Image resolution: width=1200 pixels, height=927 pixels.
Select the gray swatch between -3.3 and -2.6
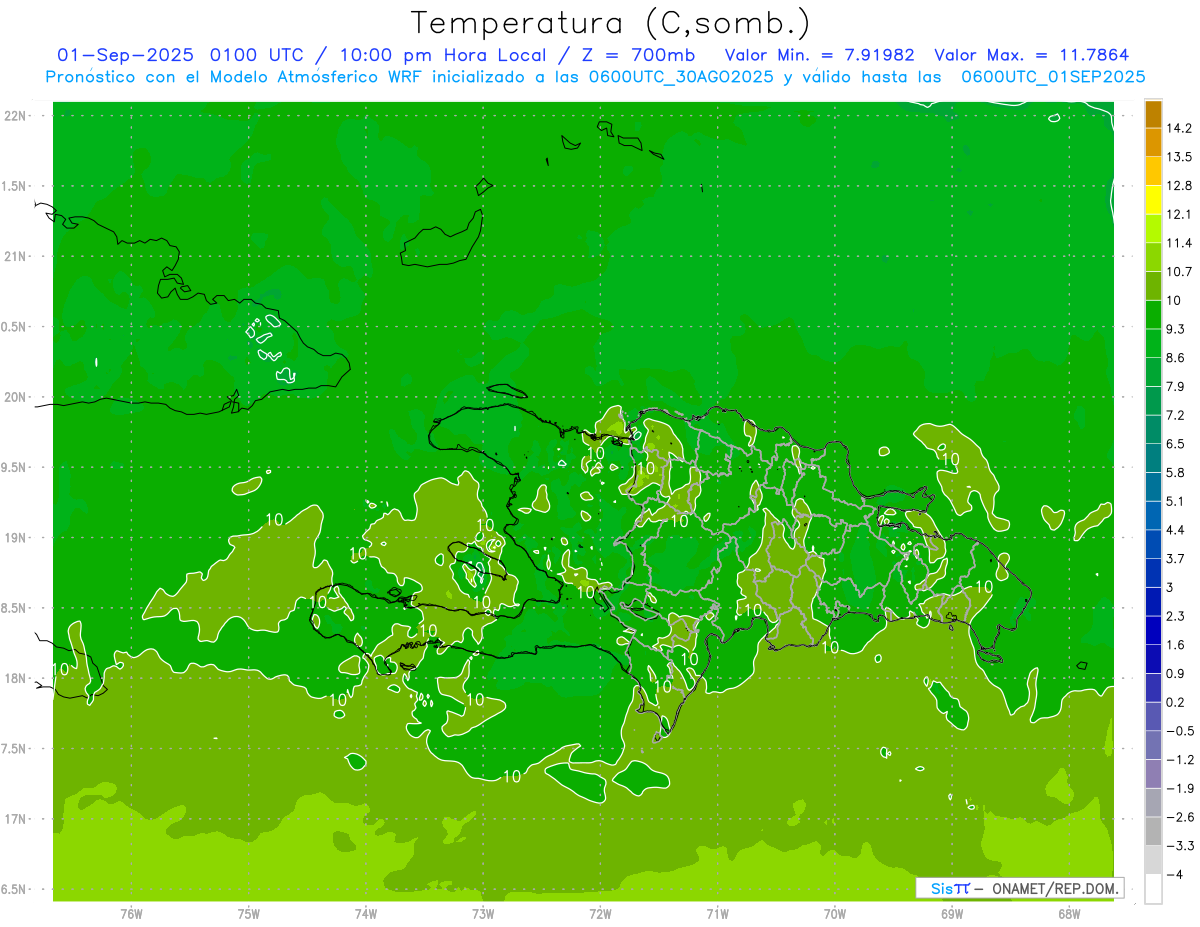pos(1153,831)
